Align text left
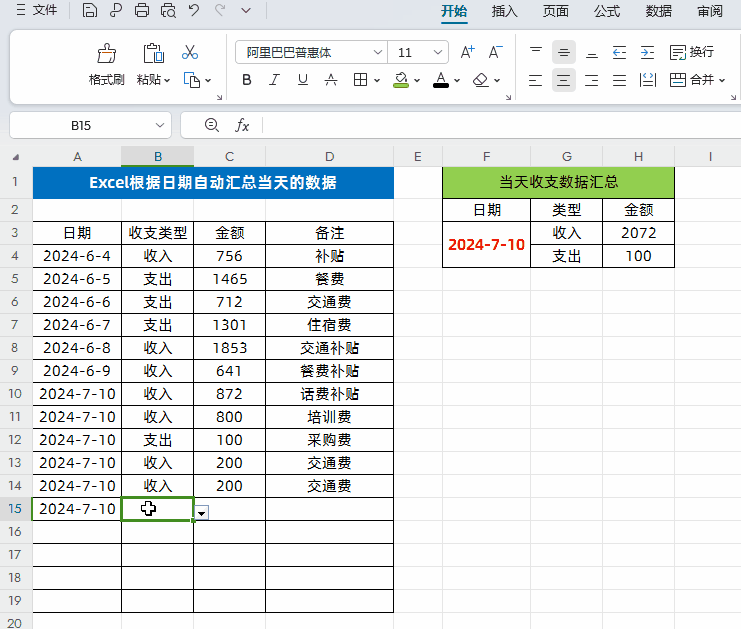741x629 pixels. [x=535, y=80]
